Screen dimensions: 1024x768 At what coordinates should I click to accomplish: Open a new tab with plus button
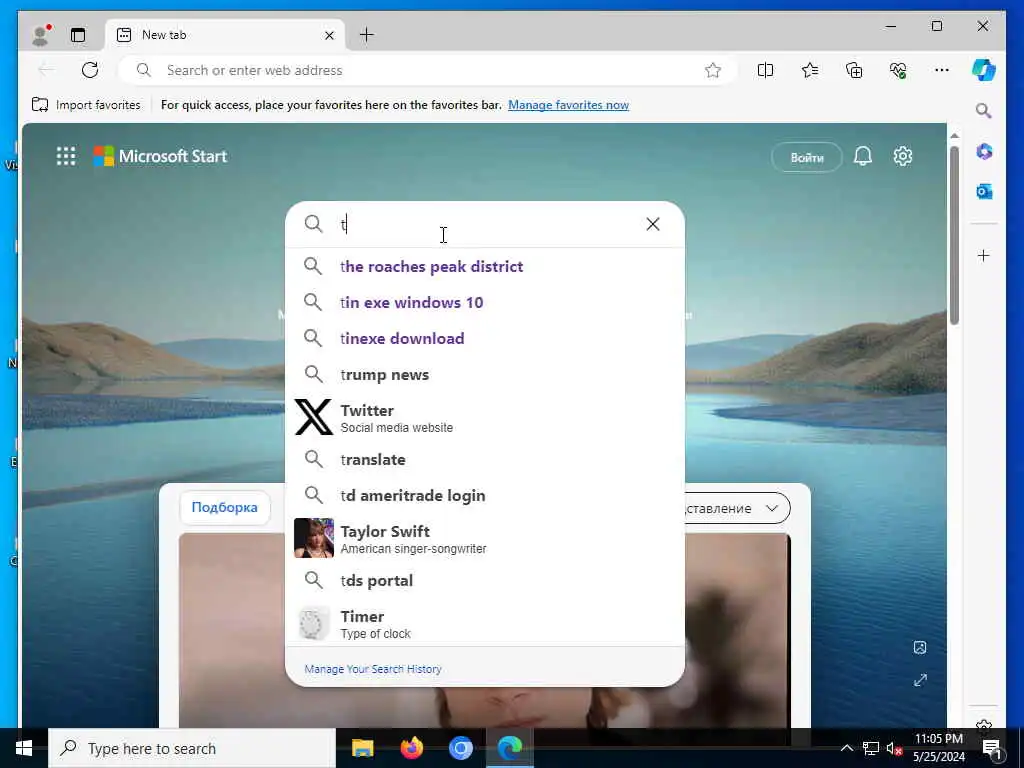click(x=367, y=35)
